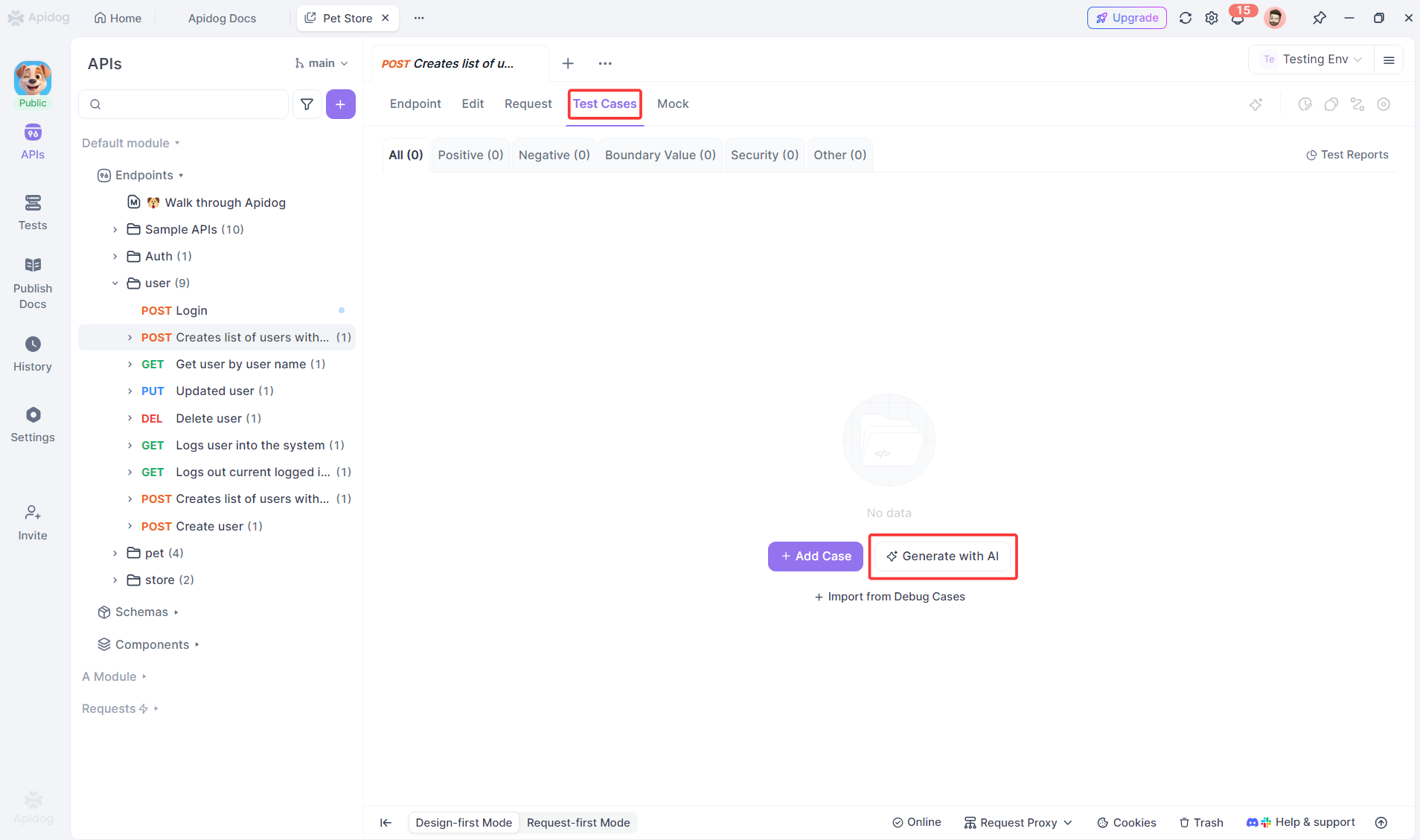The image size is (1420, 840).
Task: Click the refresh/sync icon in the title bar
Action: coord(1186,17)
